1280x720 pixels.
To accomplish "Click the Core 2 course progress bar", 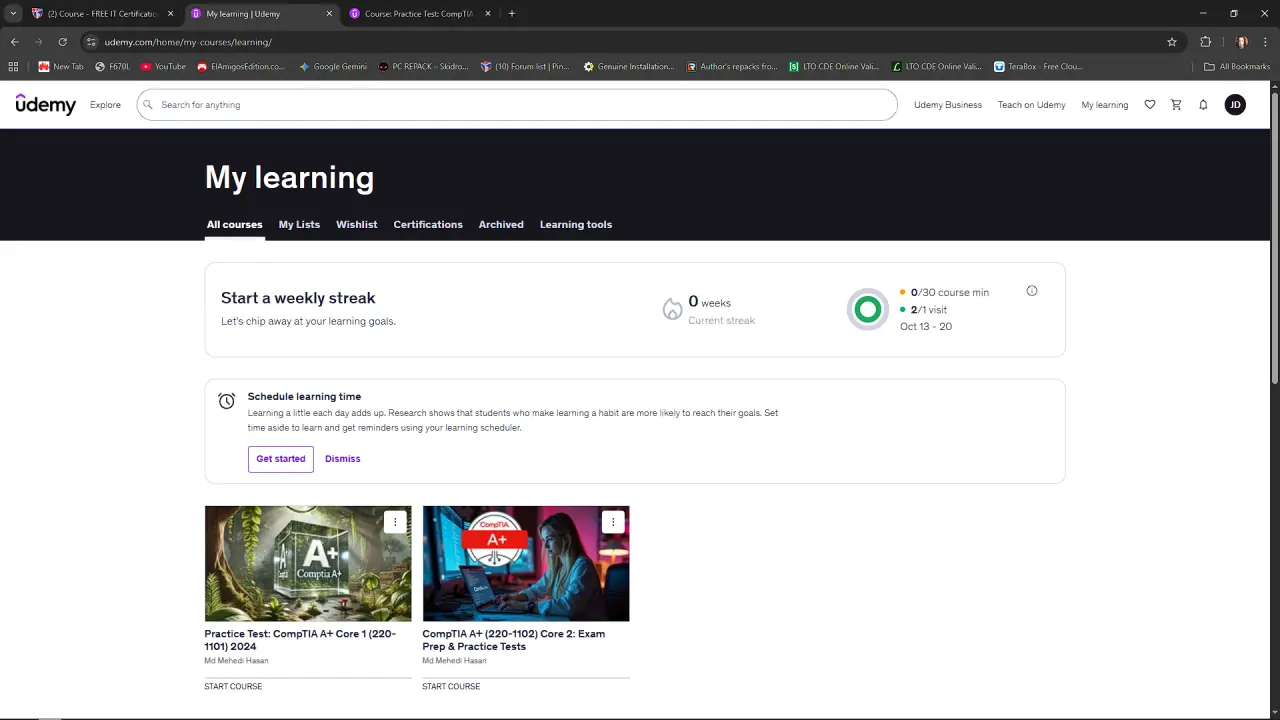I will 526,677.
